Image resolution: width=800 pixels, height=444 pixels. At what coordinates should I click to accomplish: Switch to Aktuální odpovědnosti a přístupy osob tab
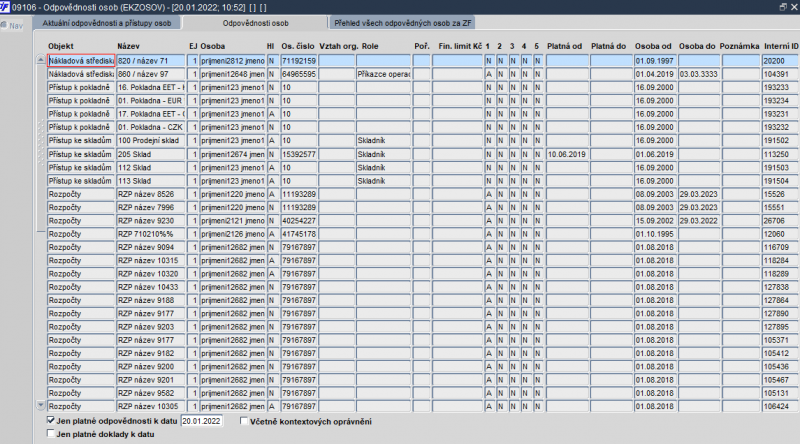point(107,23)
